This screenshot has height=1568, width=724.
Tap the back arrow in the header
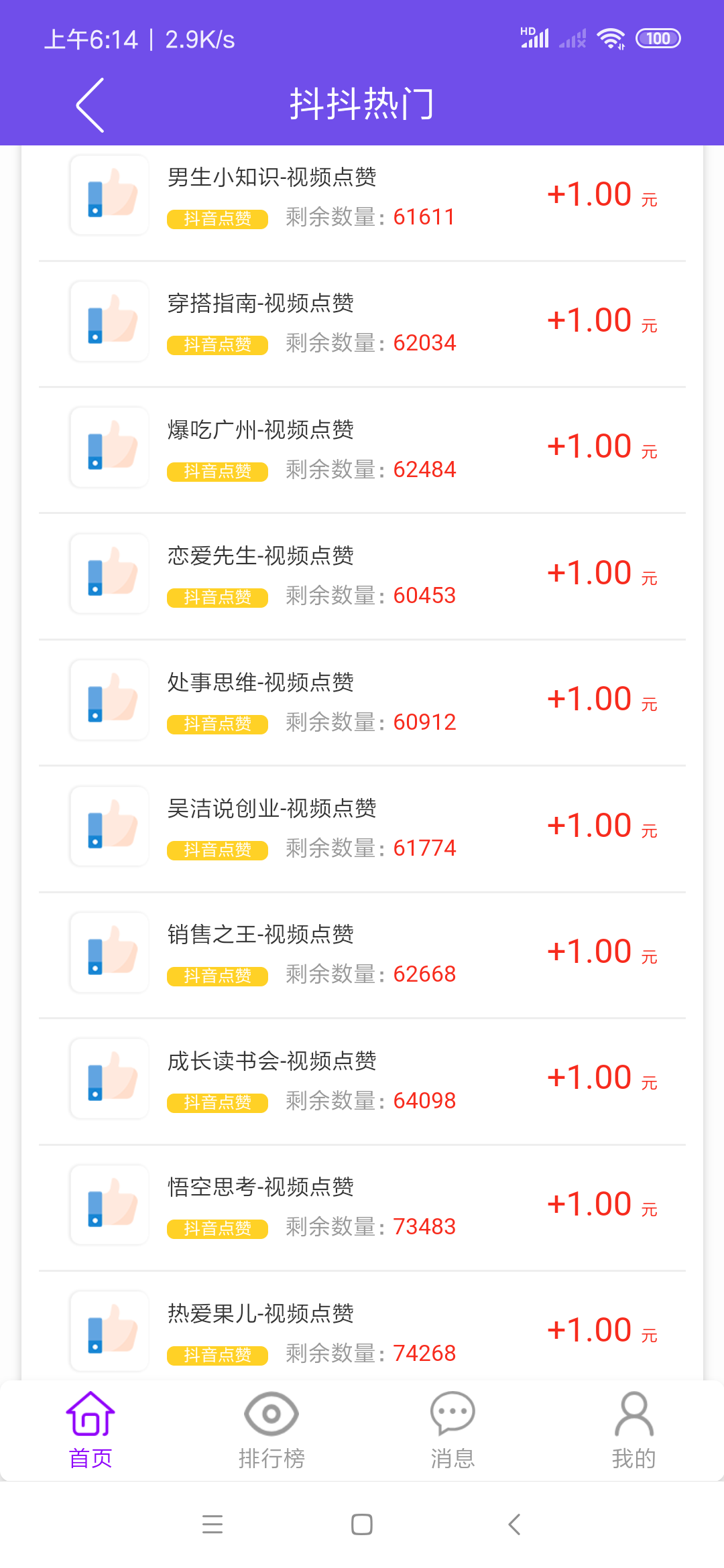tap(90, 105)
